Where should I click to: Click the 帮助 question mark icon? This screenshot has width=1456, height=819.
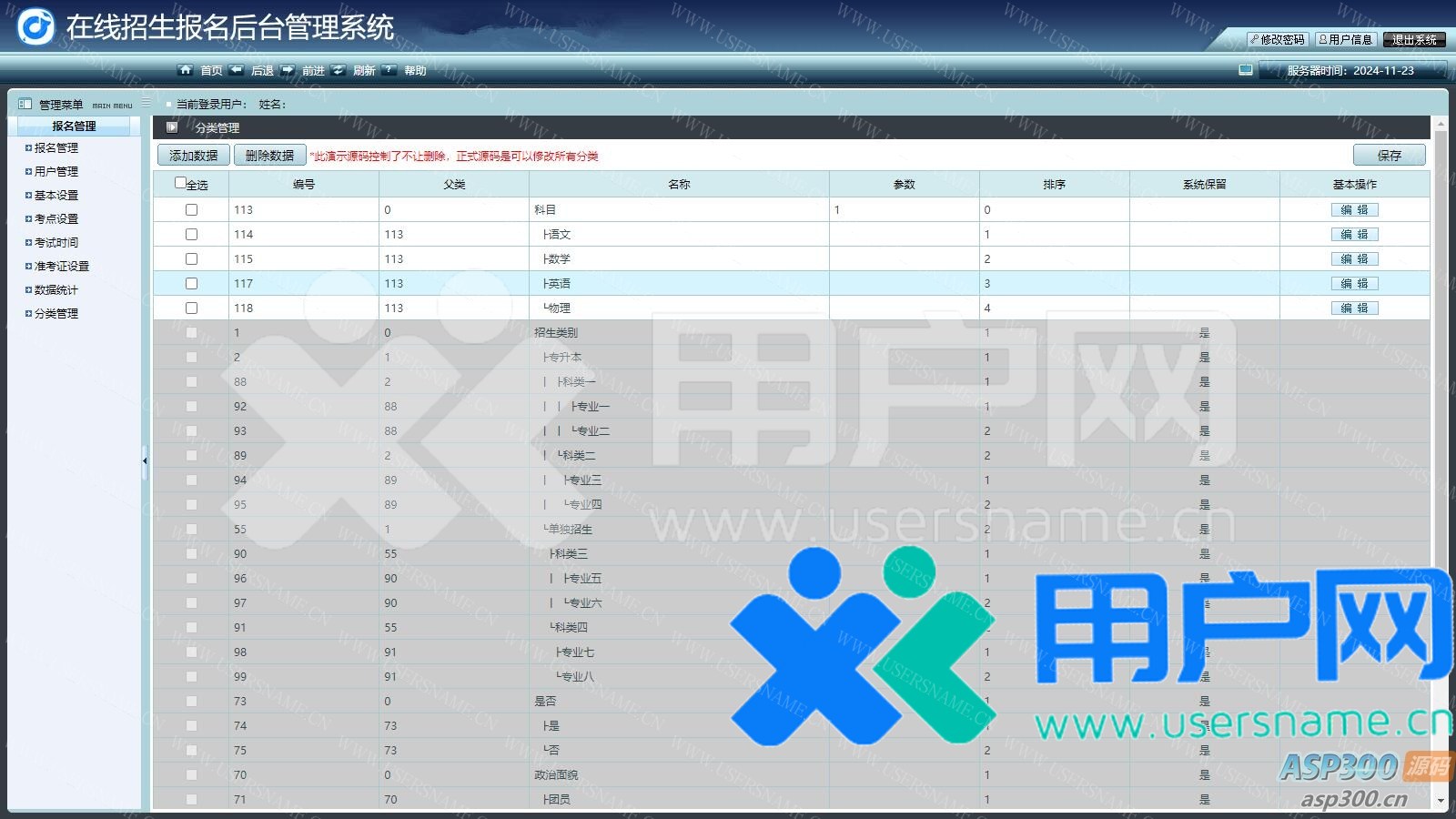pos(389,70)
